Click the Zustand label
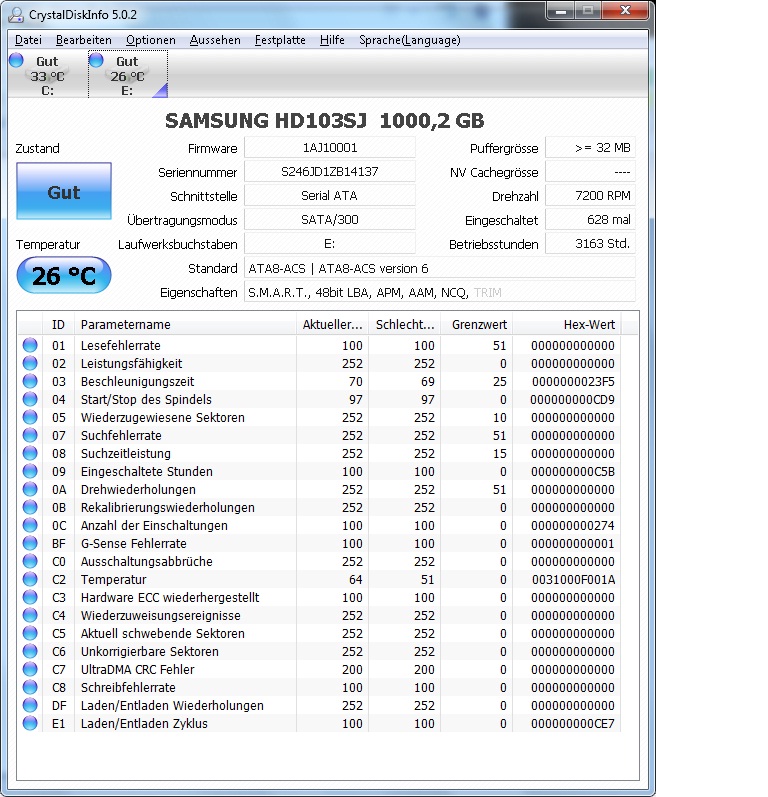 tap(38, 148)
